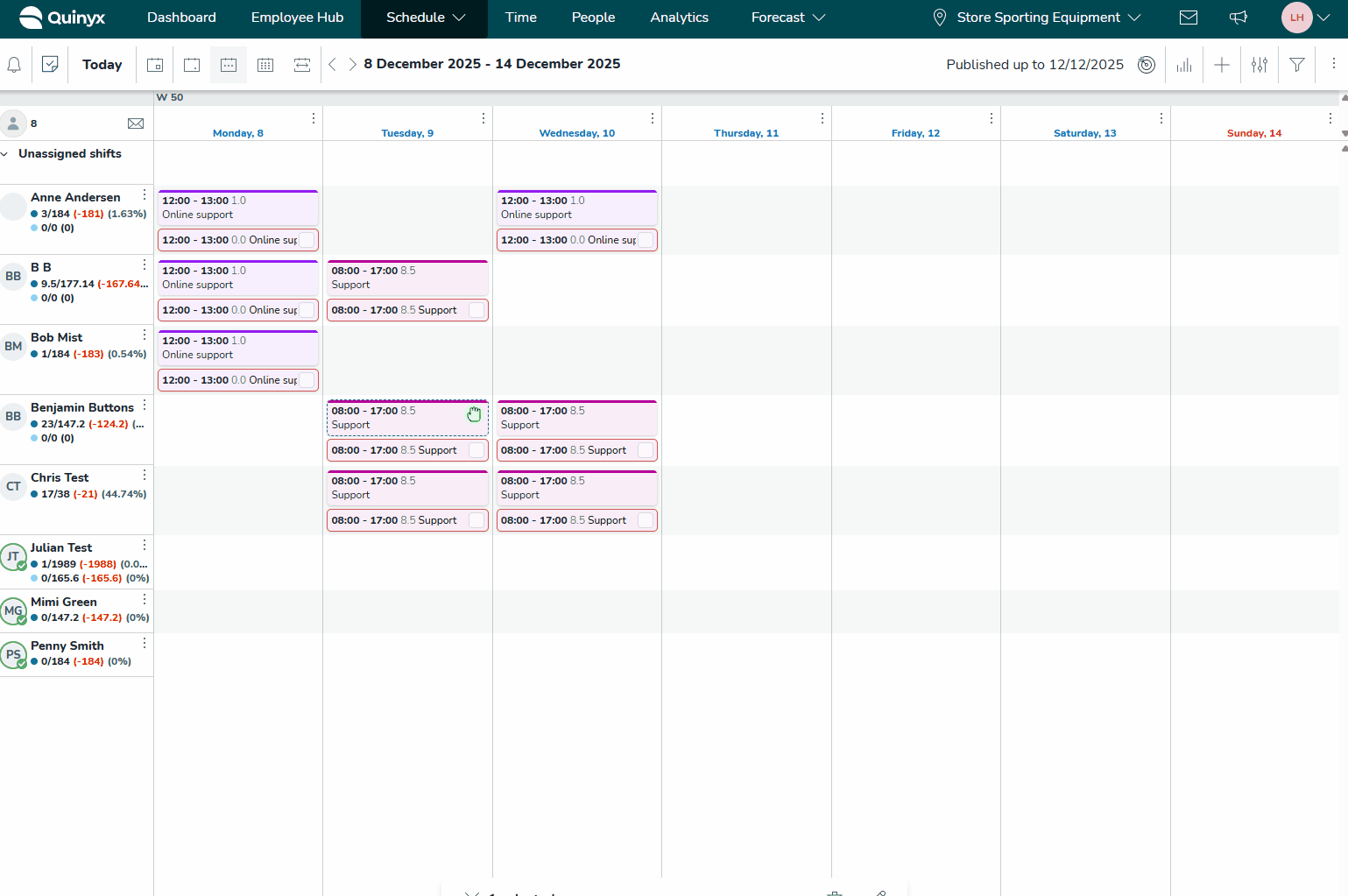Go to the next week arrow
This screenshot has width=1348, height=896.
(352, 64)
